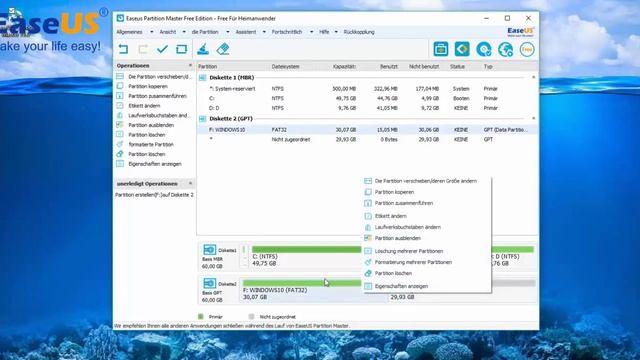This screenshot has width=640, height=360.
Task: Choose Partition zusammenführen in context menu
Action: click(x=404, y=203)
